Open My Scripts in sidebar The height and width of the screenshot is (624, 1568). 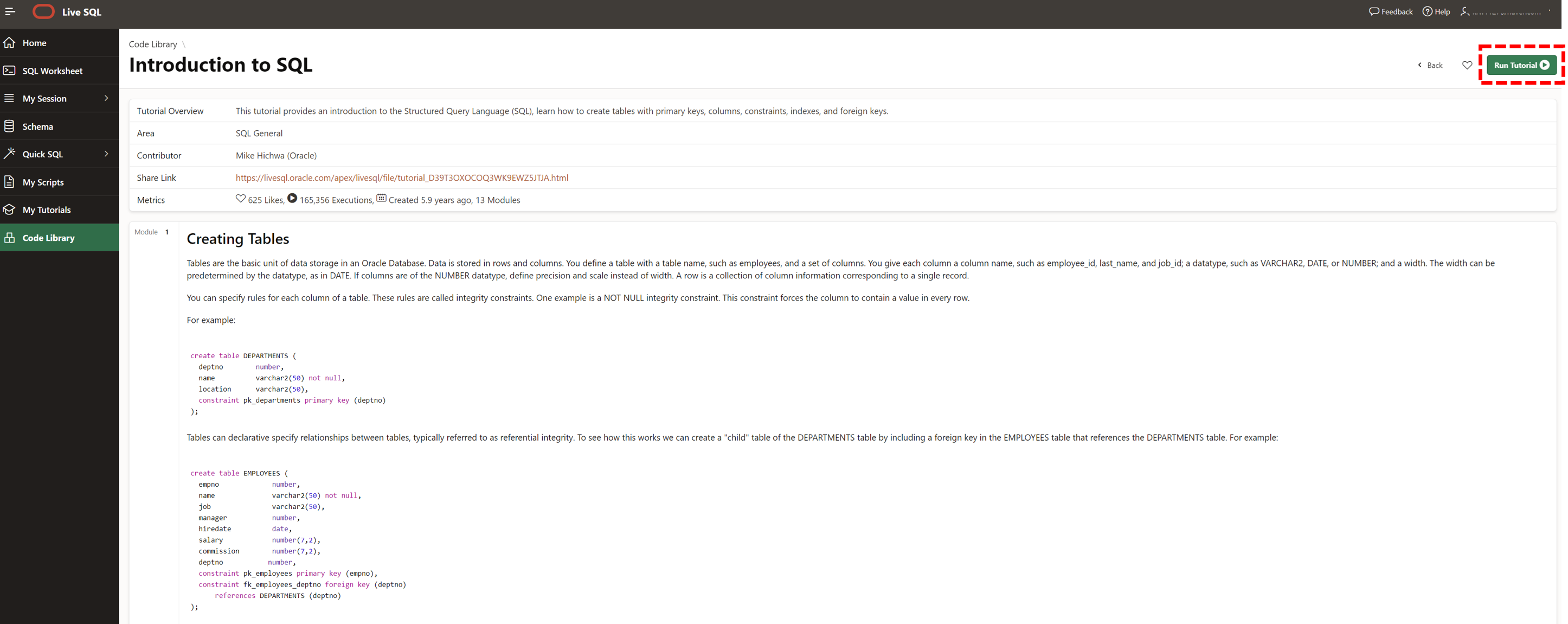tap(43, 182)
